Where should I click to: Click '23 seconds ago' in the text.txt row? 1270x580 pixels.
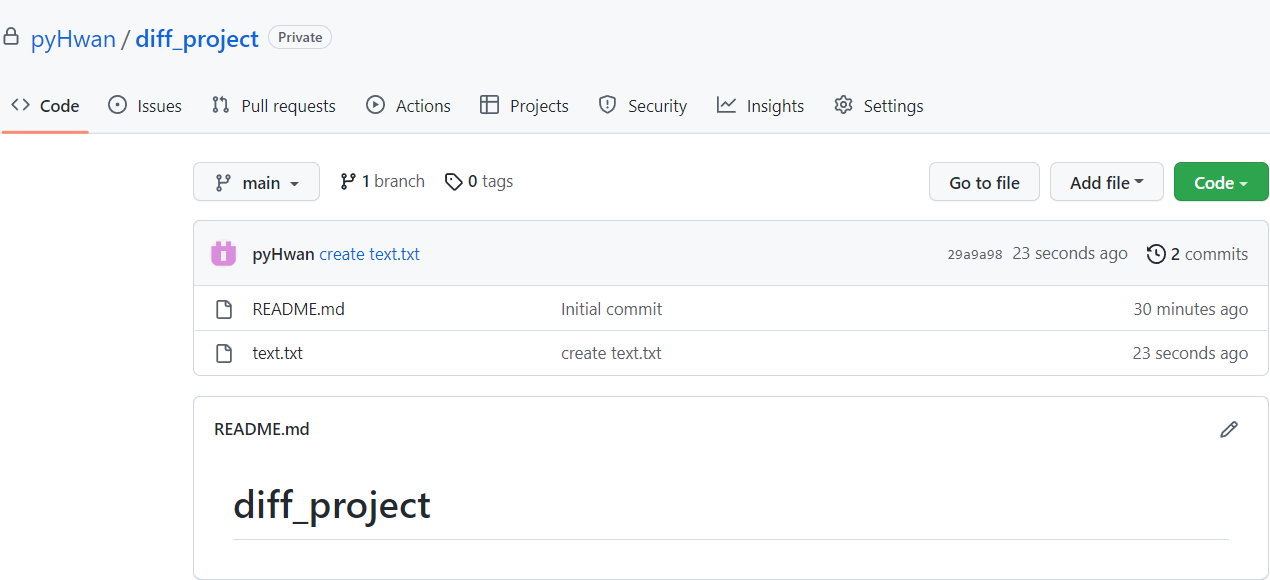click(1190, 353)
